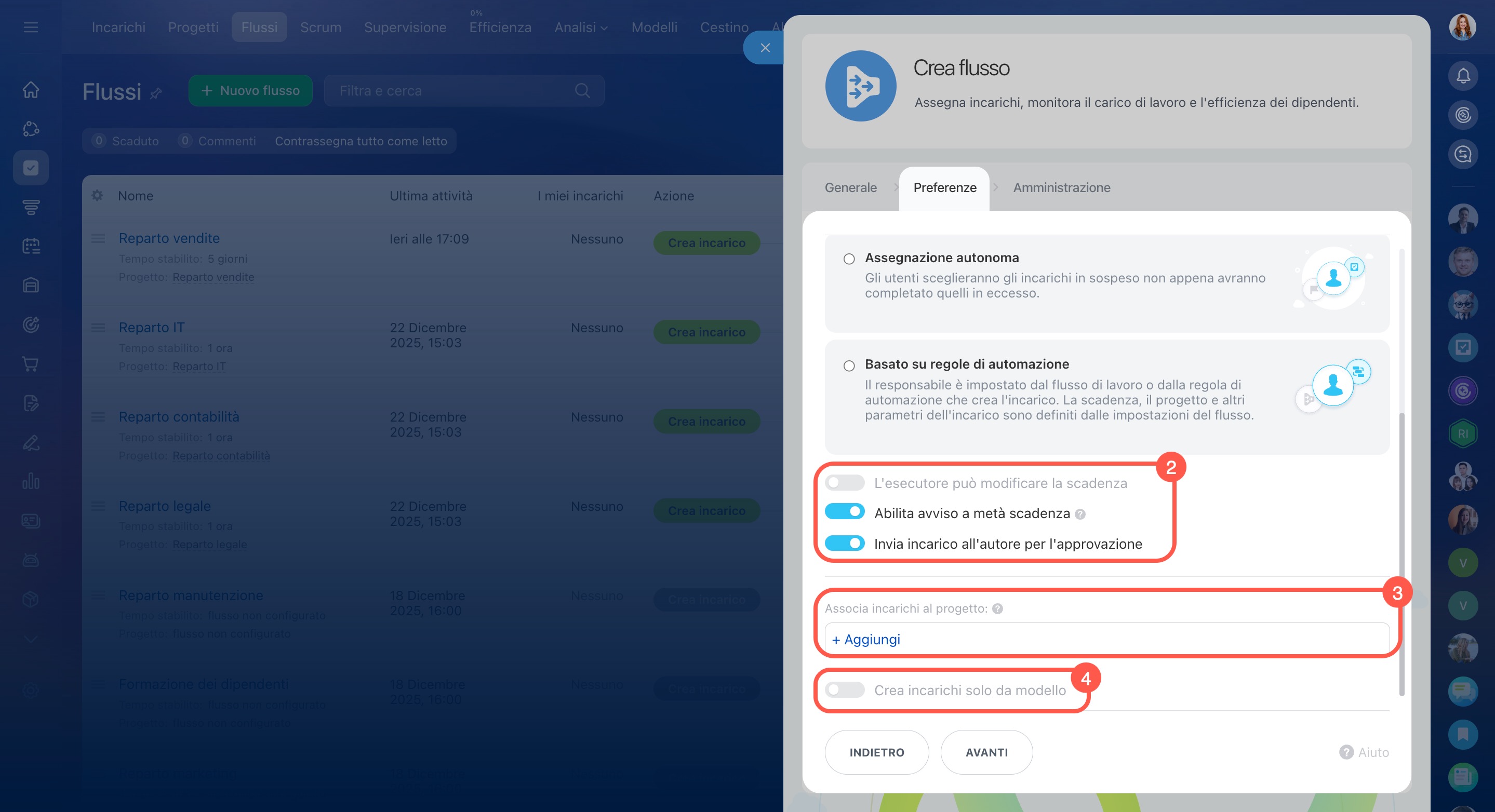Disable Abilita avviso a metà scadenza toggle
Viewport: 1495px width, 812px height.
(x=845, y=511)
